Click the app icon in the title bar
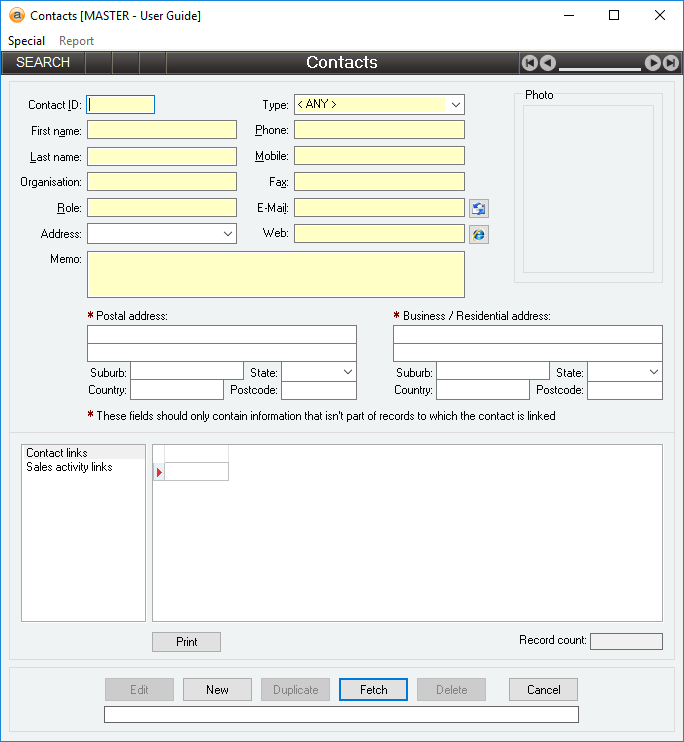Screen dimensions: 684x742 pyautogui.click(x=16, y=15)
